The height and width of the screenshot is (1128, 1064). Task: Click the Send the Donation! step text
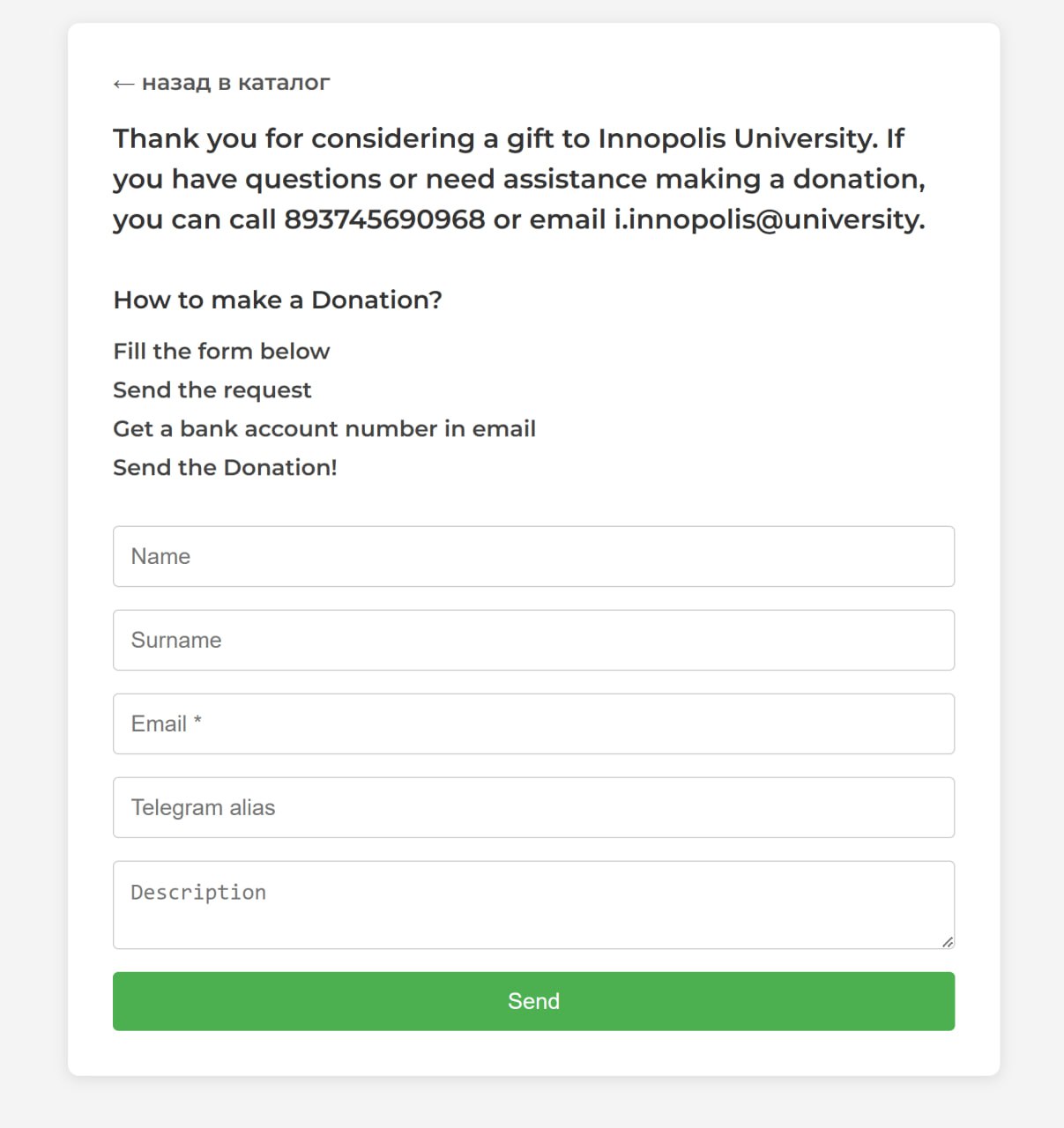225,467
